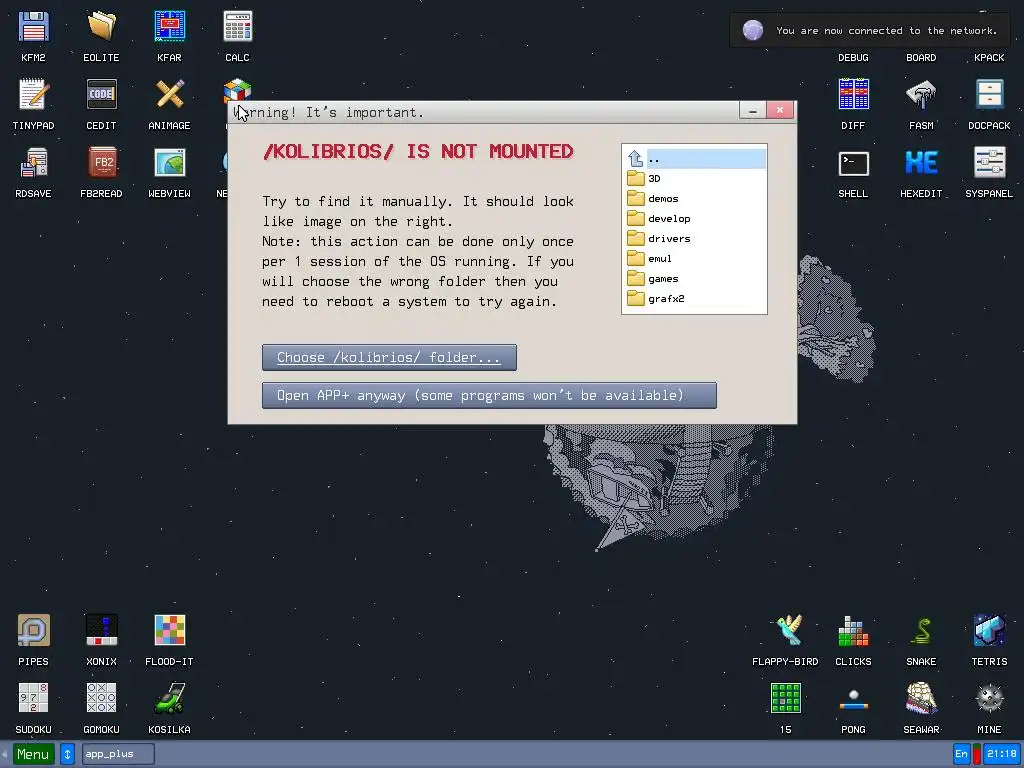Open the KFM2 file manager icon
This screenshot has height=768, width=1024.
pyautogui.click(x=33, y=27)
